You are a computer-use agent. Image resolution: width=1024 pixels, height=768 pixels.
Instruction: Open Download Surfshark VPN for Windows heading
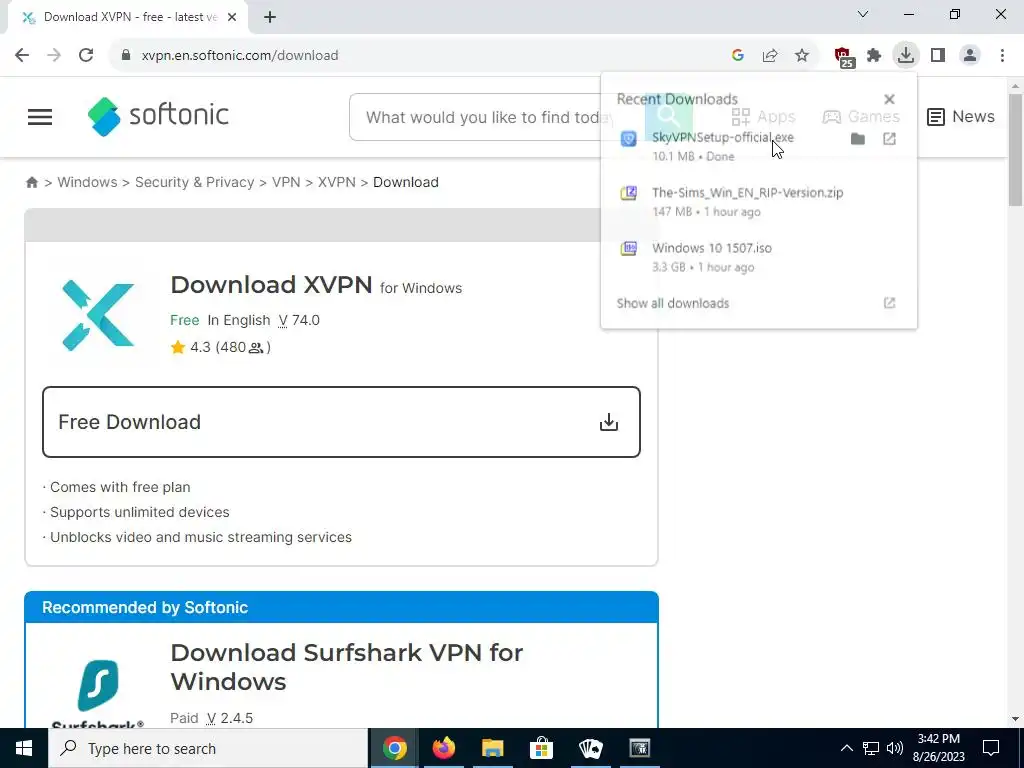(347, 667)
